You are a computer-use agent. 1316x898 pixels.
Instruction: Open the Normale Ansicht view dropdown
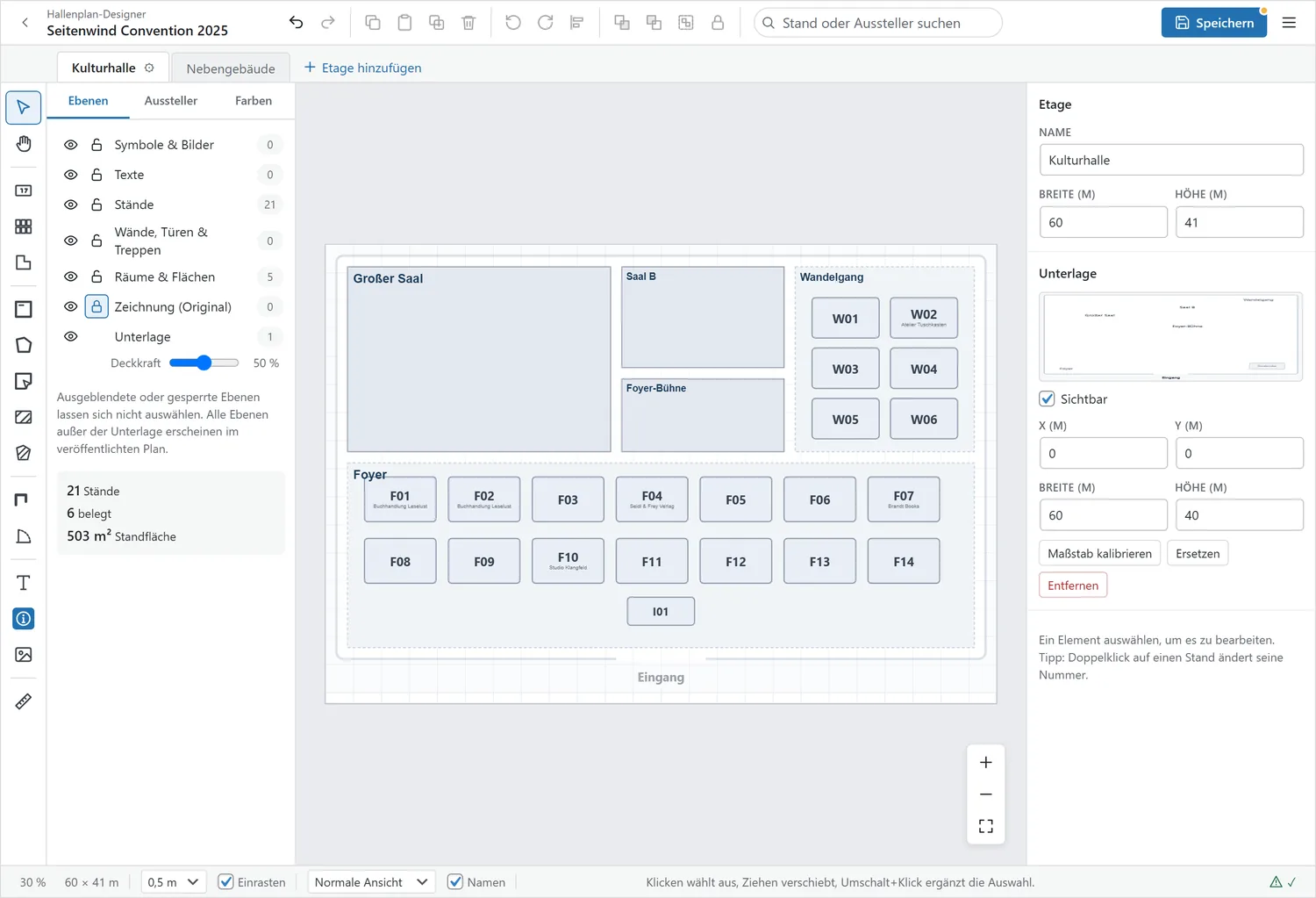[x=372, y=882]
